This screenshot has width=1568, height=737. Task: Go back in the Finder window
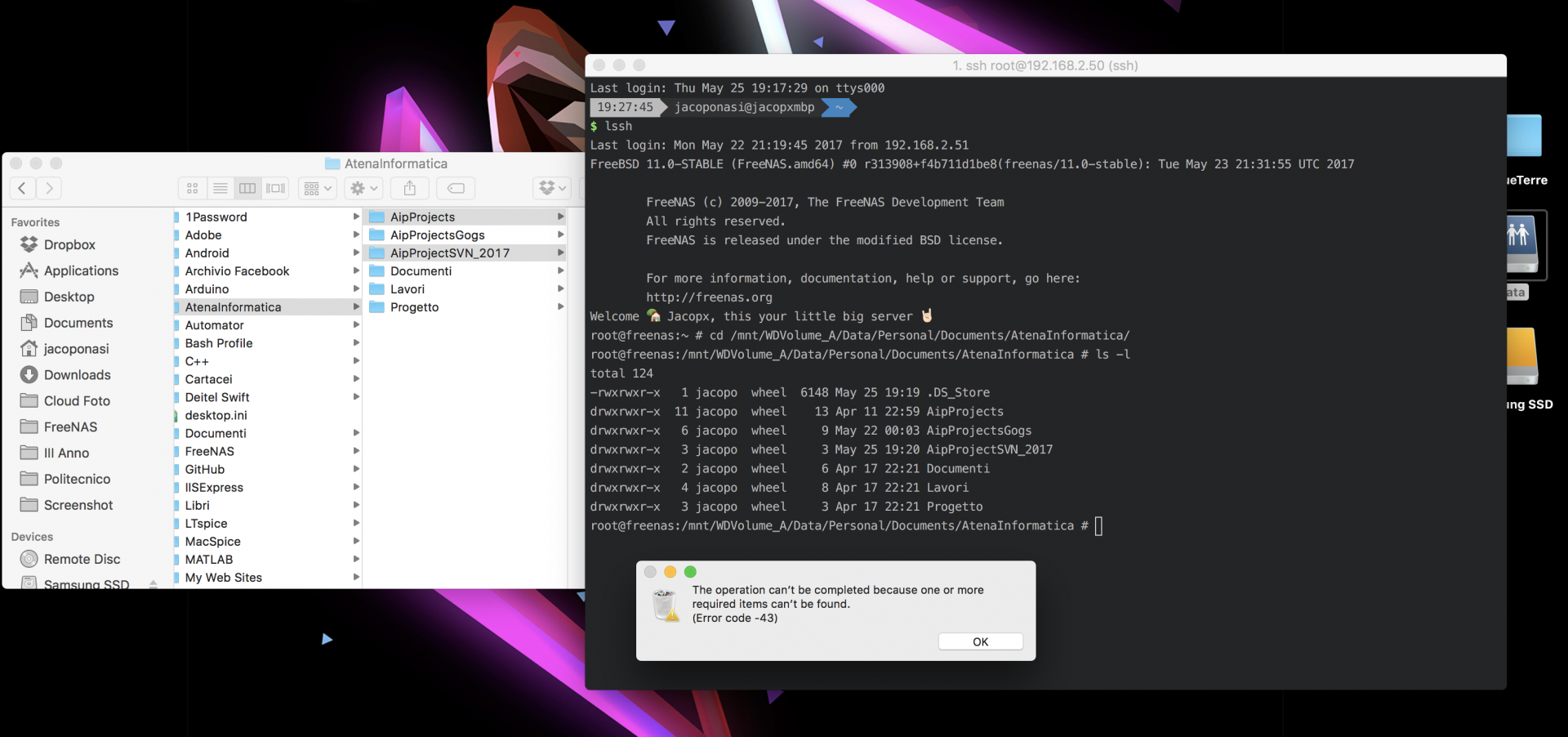22,189
